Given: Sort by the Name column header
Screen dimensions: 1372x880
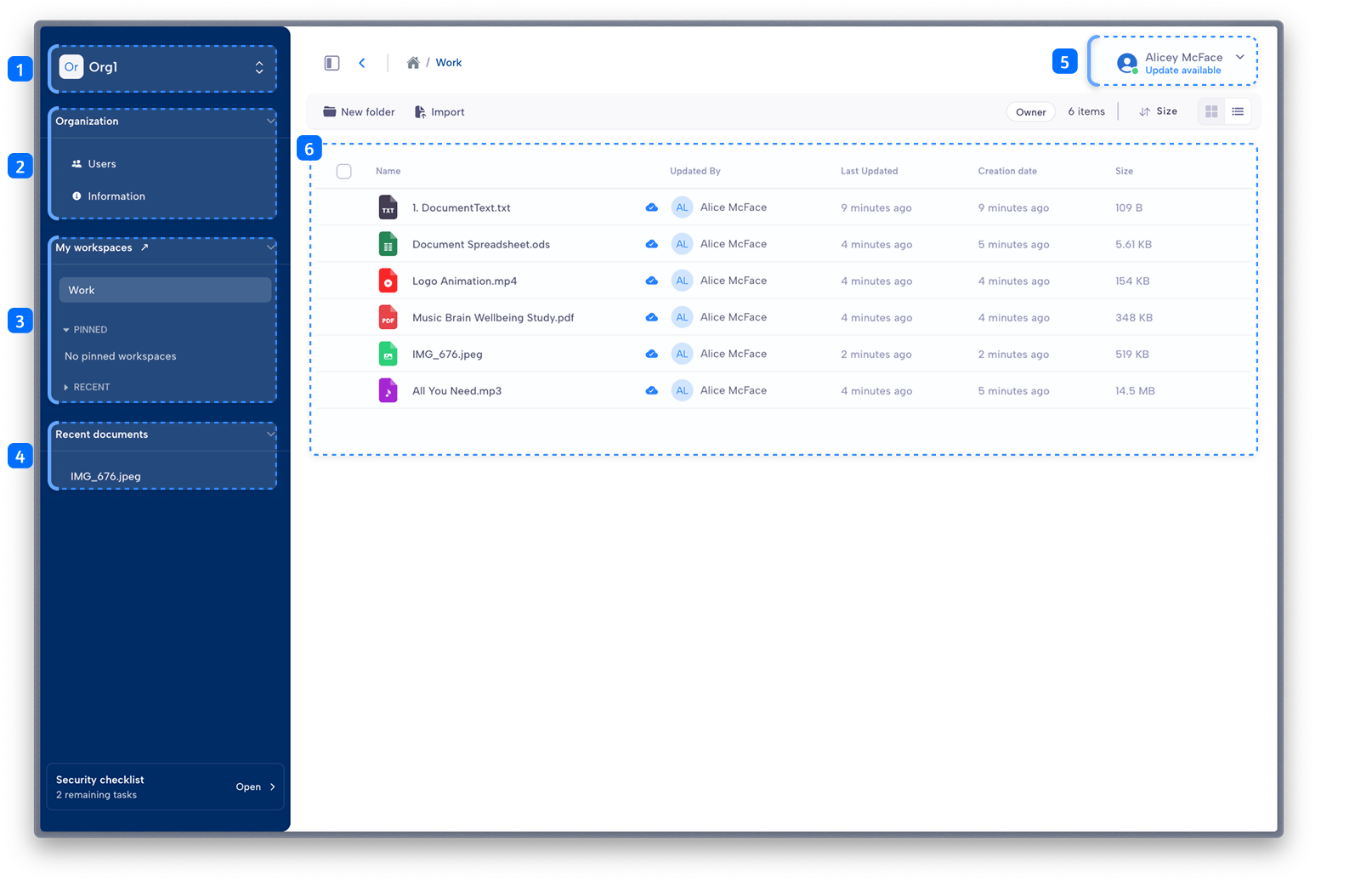Looking at the screenshot, I should 388,172.
